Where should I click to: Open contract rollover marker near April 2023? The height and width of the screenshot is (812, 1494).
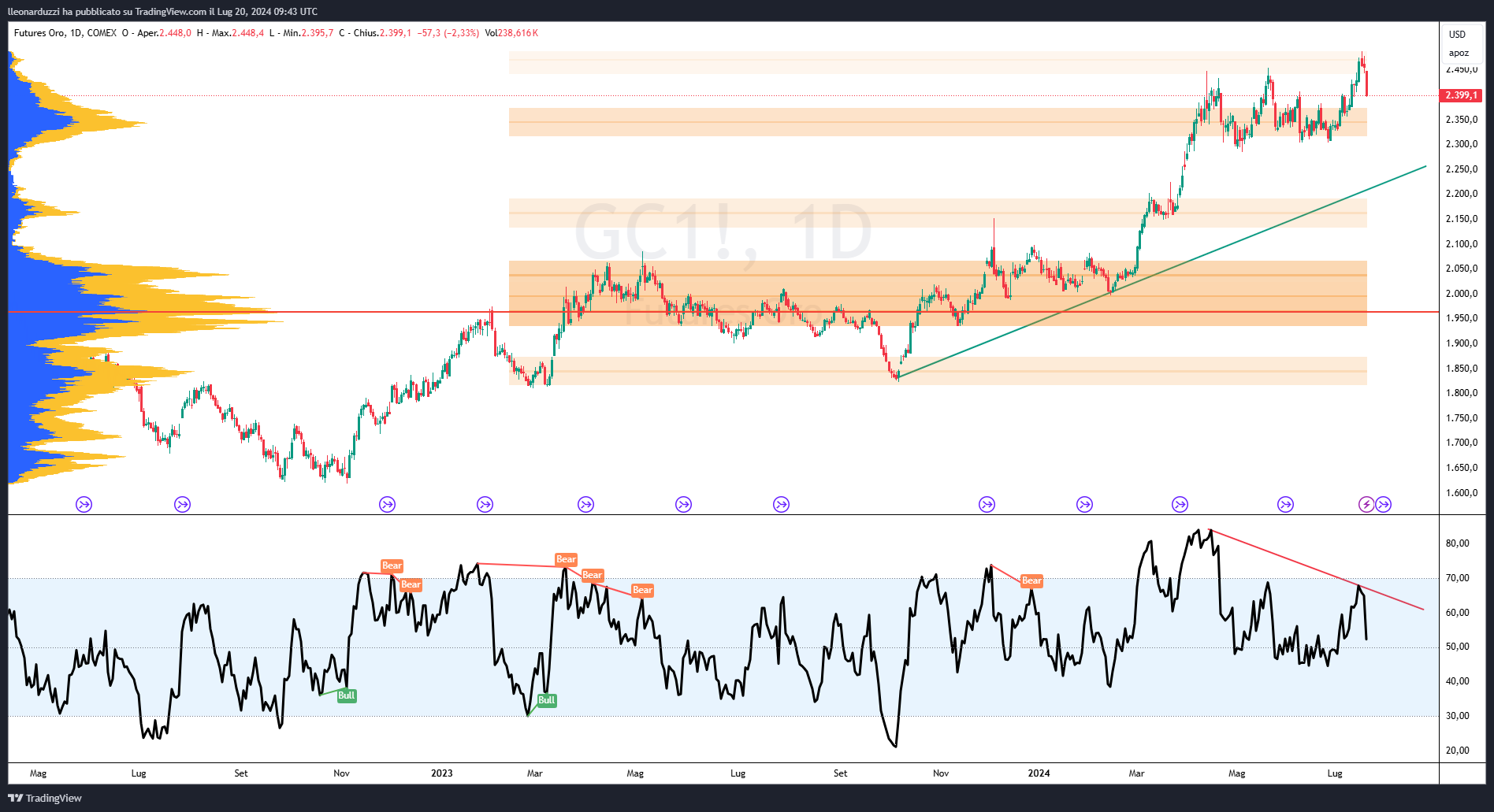585,505
